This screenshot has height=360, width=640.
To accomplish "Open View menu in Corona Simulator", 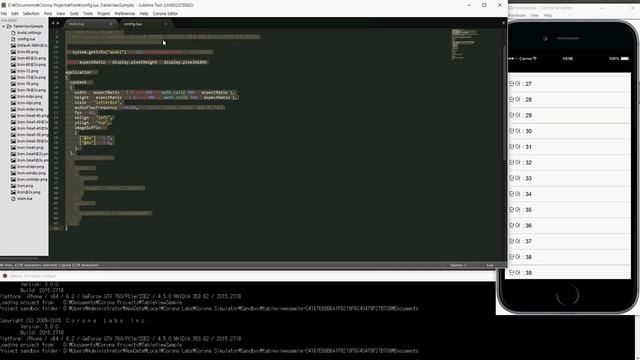I will 534,15.
